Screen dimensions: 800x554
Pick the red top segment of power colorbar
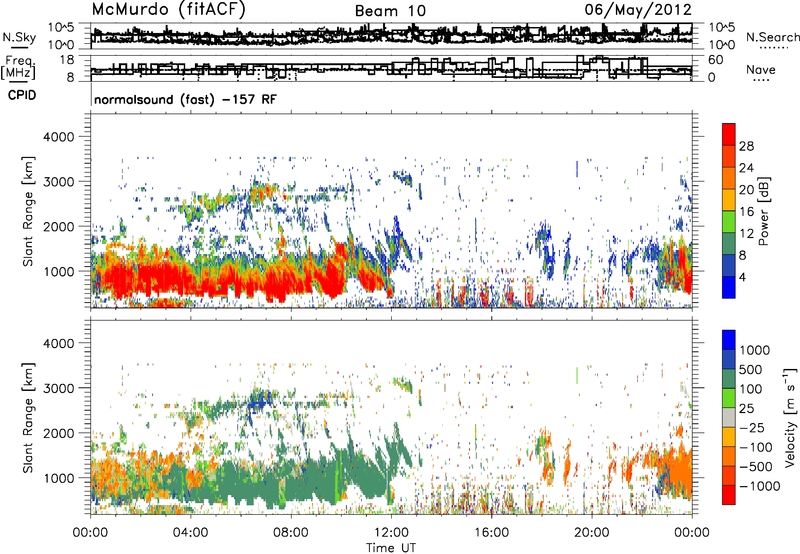click(729, 134)
